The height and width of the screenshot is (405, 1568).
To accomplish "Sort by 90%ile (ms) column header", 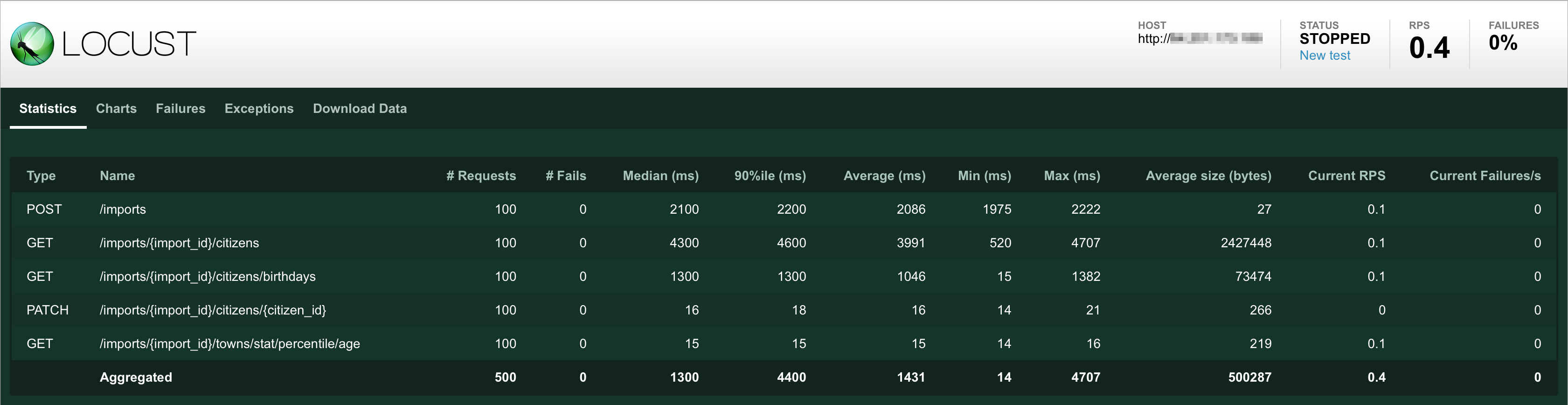I will tap(770, 175).
